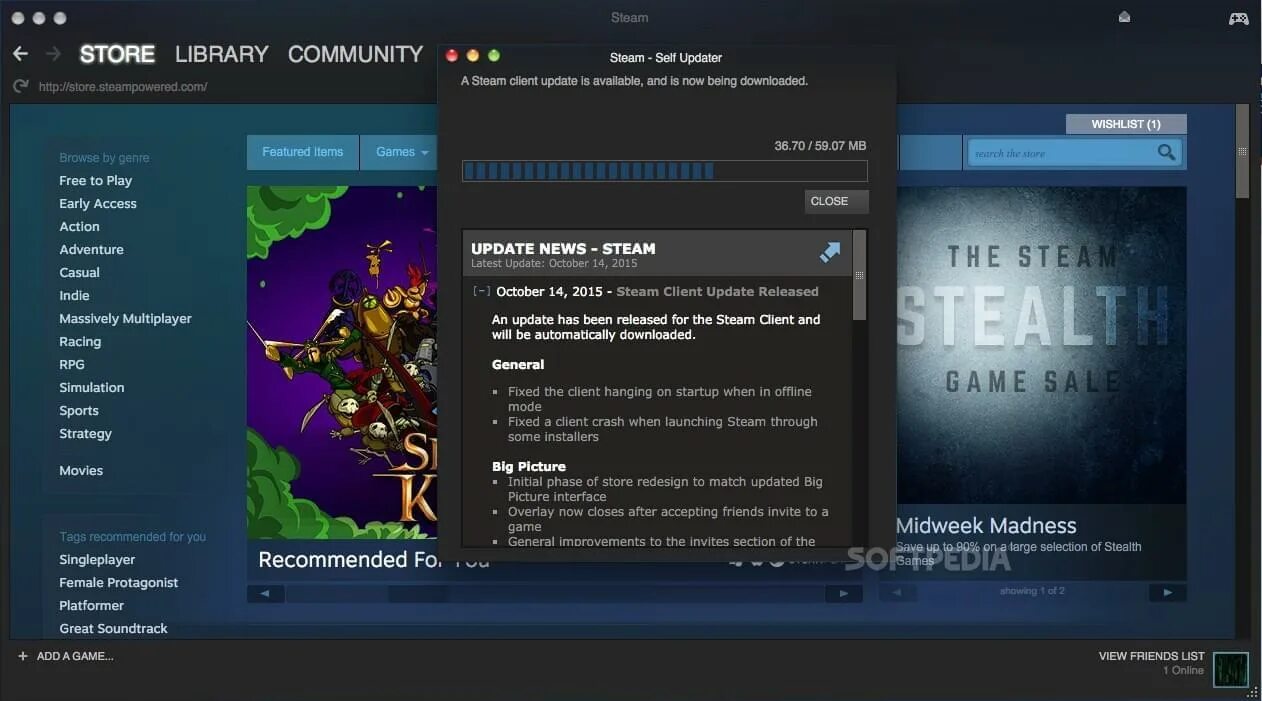Click the forward navigation arrow
The height and width of the screenshot is (701, 1262).
pyautogui.click(x=53, y=54)
